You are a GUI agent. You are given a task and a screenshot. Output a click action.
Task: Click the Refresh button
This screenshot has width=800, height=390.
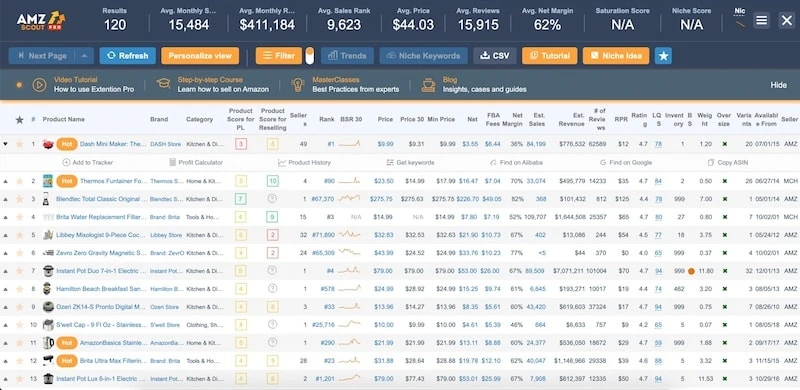[128, 56]
